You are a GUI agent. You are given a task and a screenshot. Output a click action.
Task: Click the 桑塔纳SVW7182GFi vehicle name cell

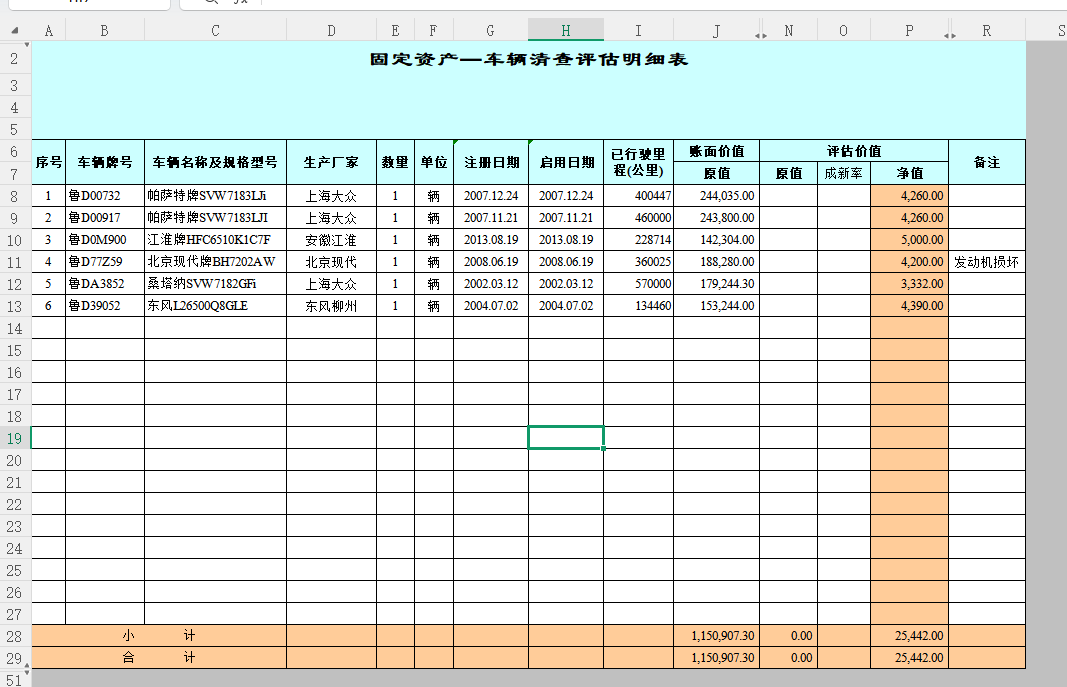(215, 284)
